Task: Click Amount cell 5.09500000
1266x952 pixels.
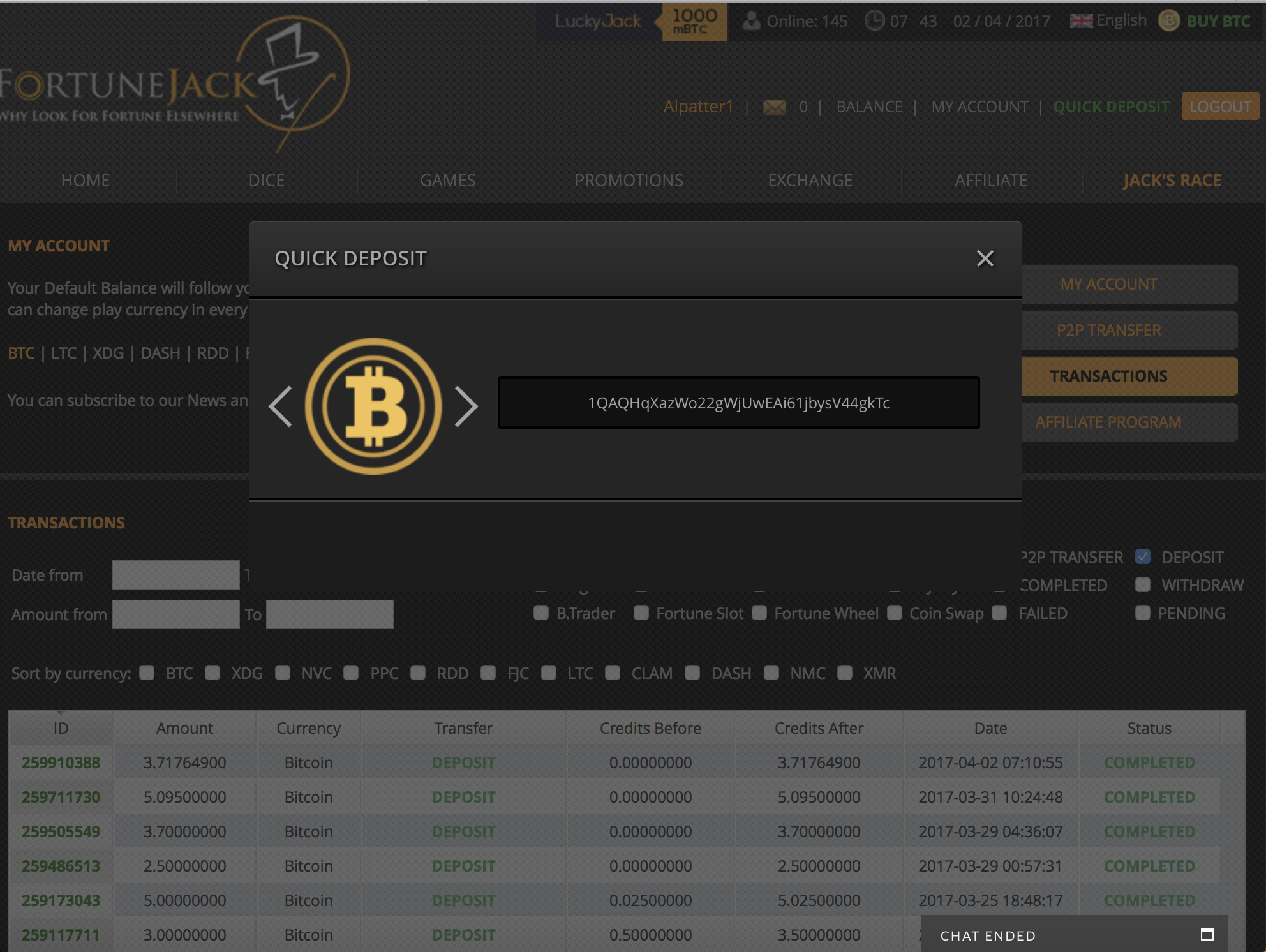Action: [184, 797]
